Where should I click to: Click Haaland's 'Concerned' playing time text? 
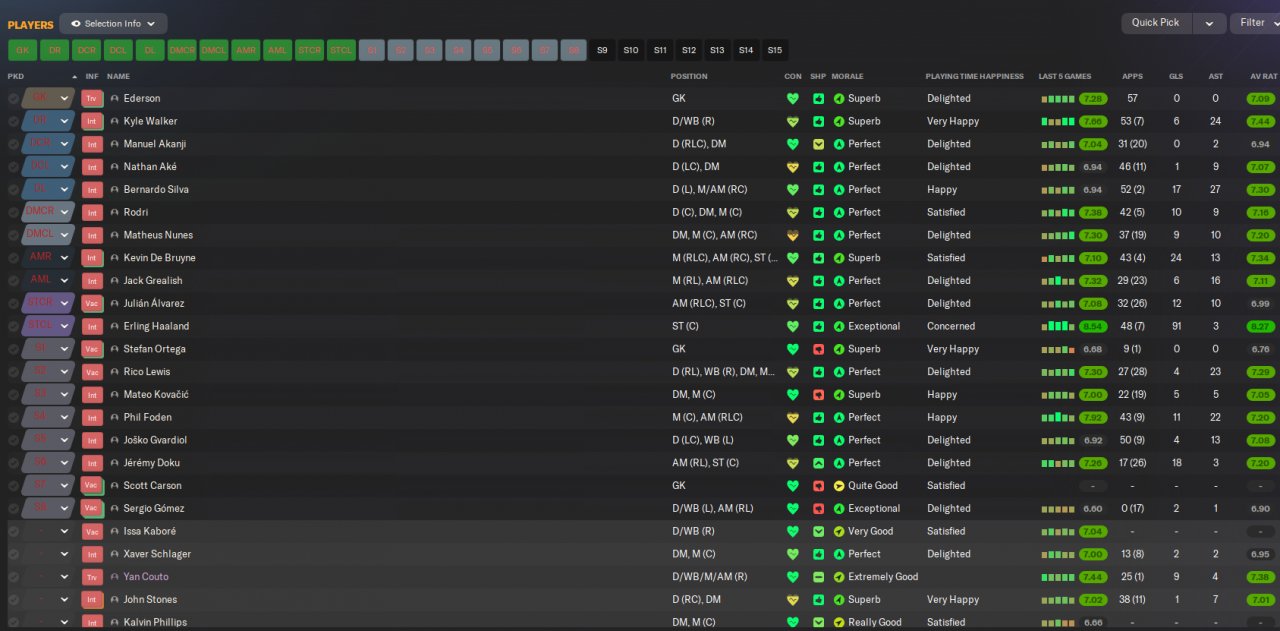click(x=951, y=326)
